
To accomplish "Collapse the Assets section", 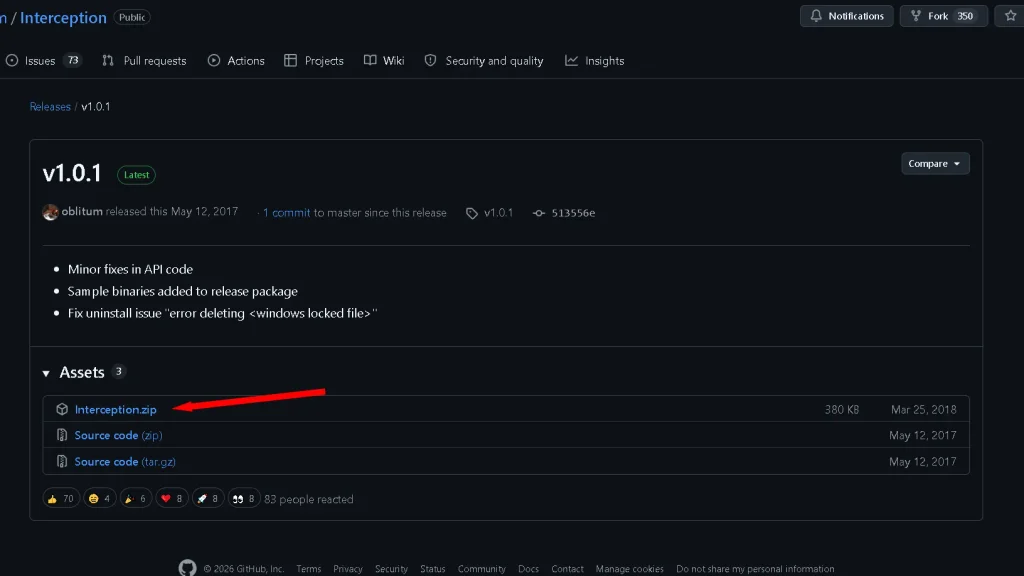I will 46,374.
